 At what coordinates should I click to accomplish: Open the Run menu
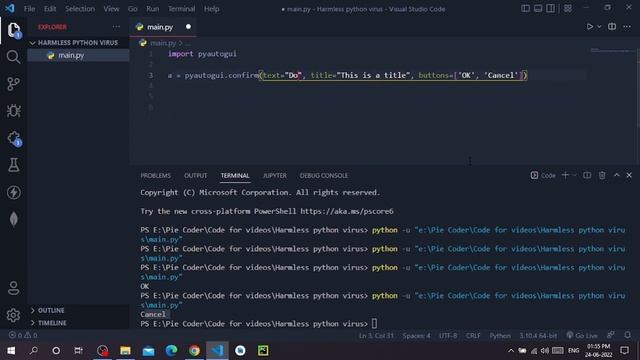tap(153, 9)
